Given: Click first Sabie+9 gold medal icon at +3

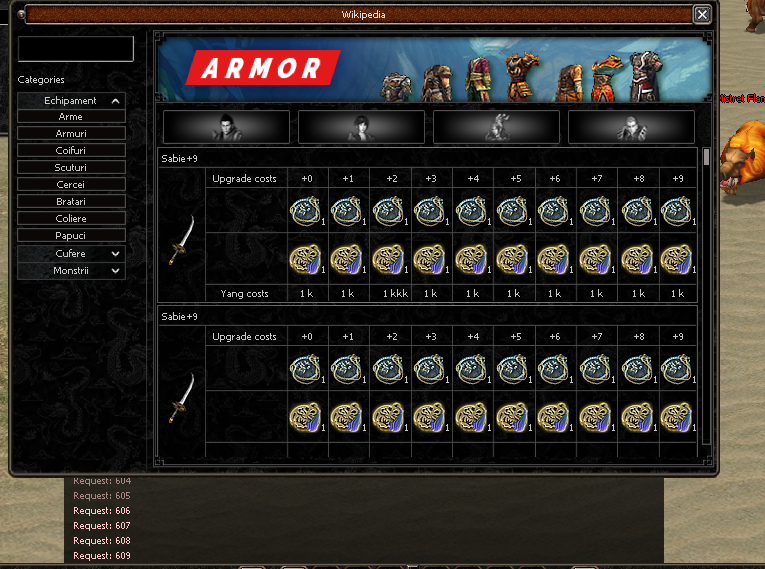Looking at the screenshot, I should click(x=430, y=259).
